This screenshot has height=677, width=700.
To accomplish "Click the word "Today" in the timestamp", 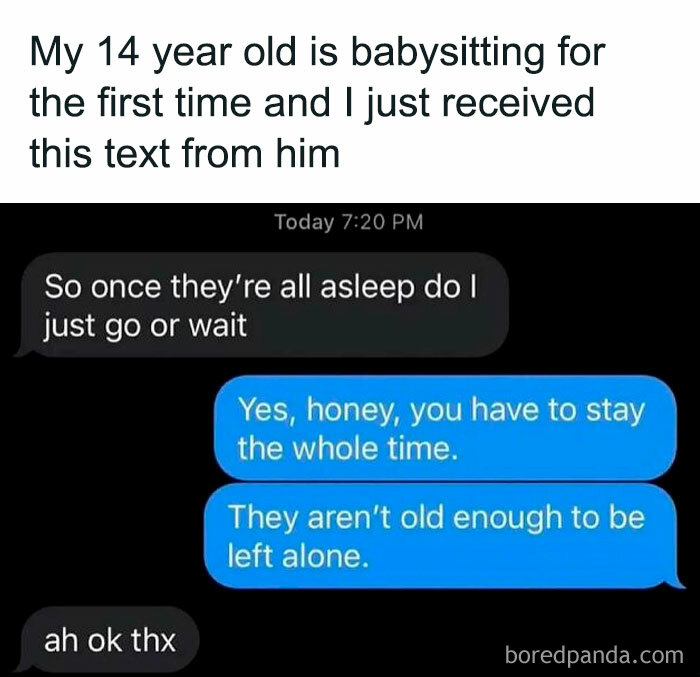I will [x=304, y=222].
